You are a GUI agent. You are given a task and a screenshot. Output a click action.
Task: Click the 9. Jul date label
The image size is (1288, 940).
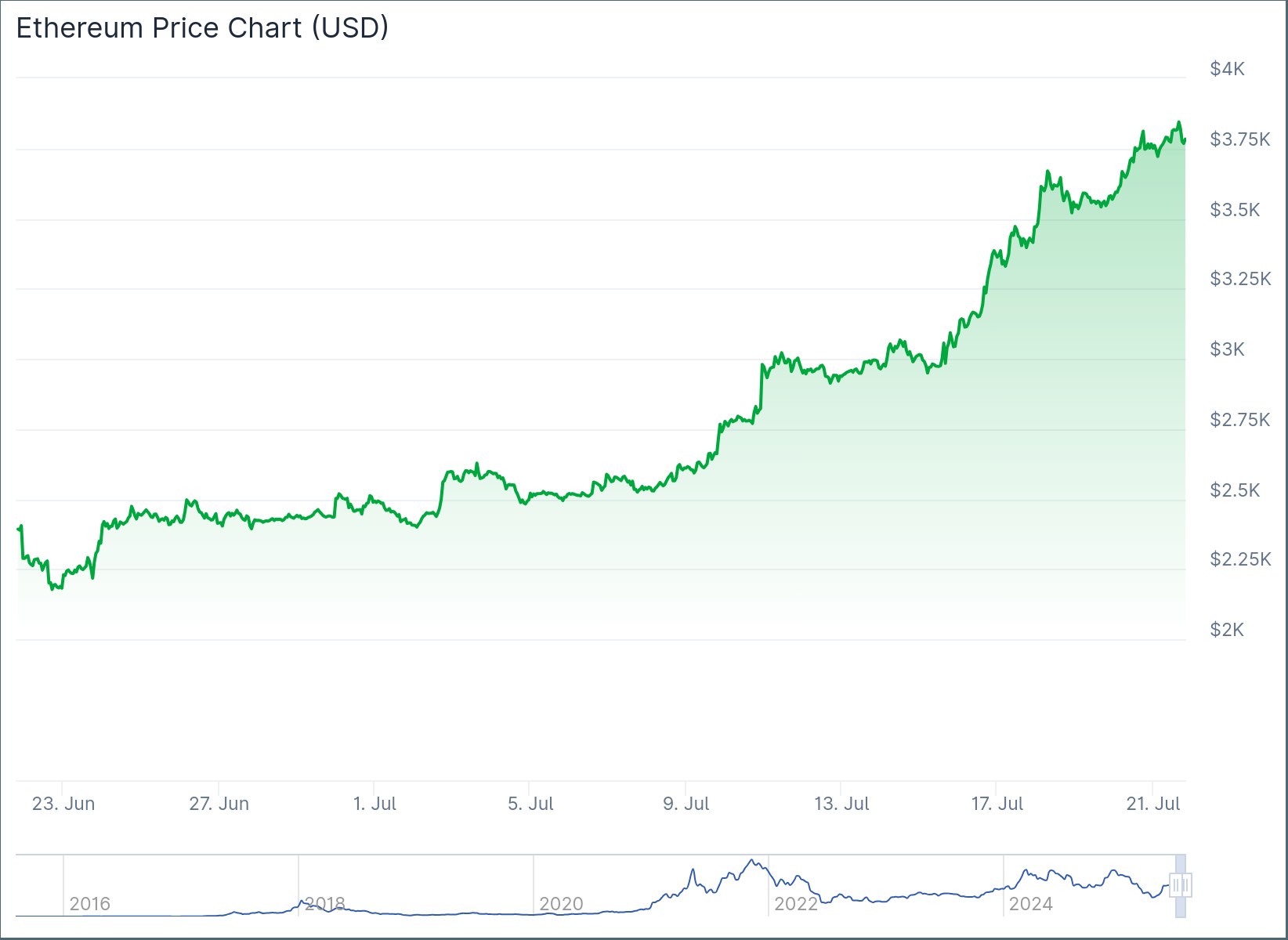686,804
